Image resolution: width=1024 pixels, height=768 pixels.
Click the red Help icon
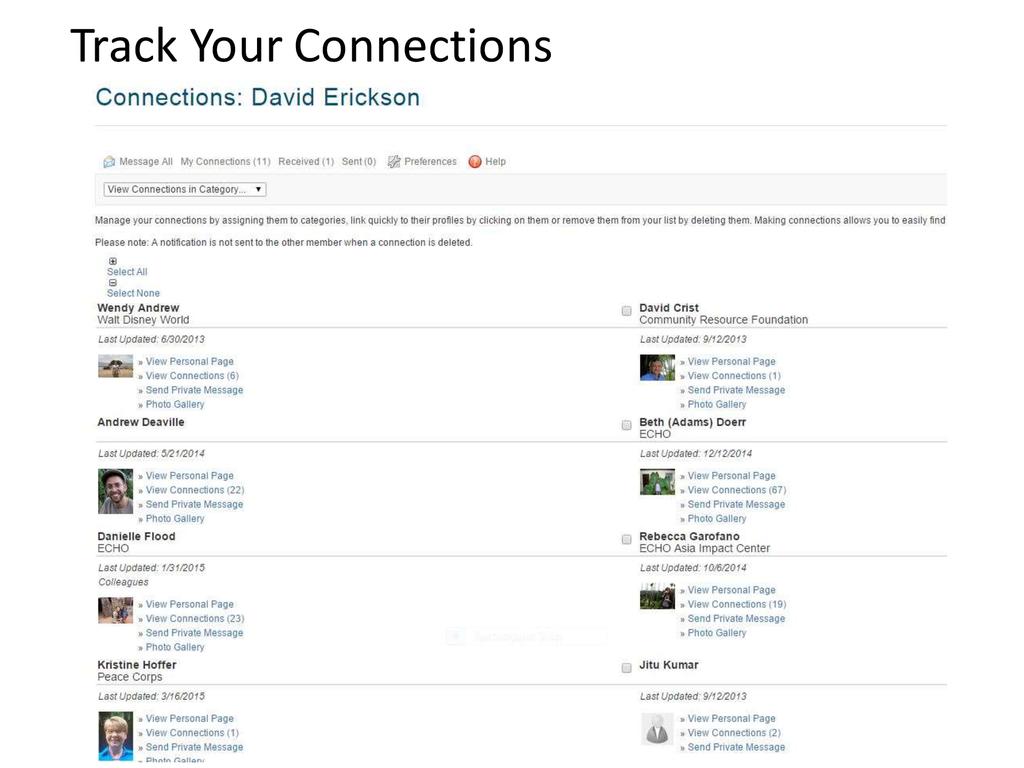(x=475, y=162)
